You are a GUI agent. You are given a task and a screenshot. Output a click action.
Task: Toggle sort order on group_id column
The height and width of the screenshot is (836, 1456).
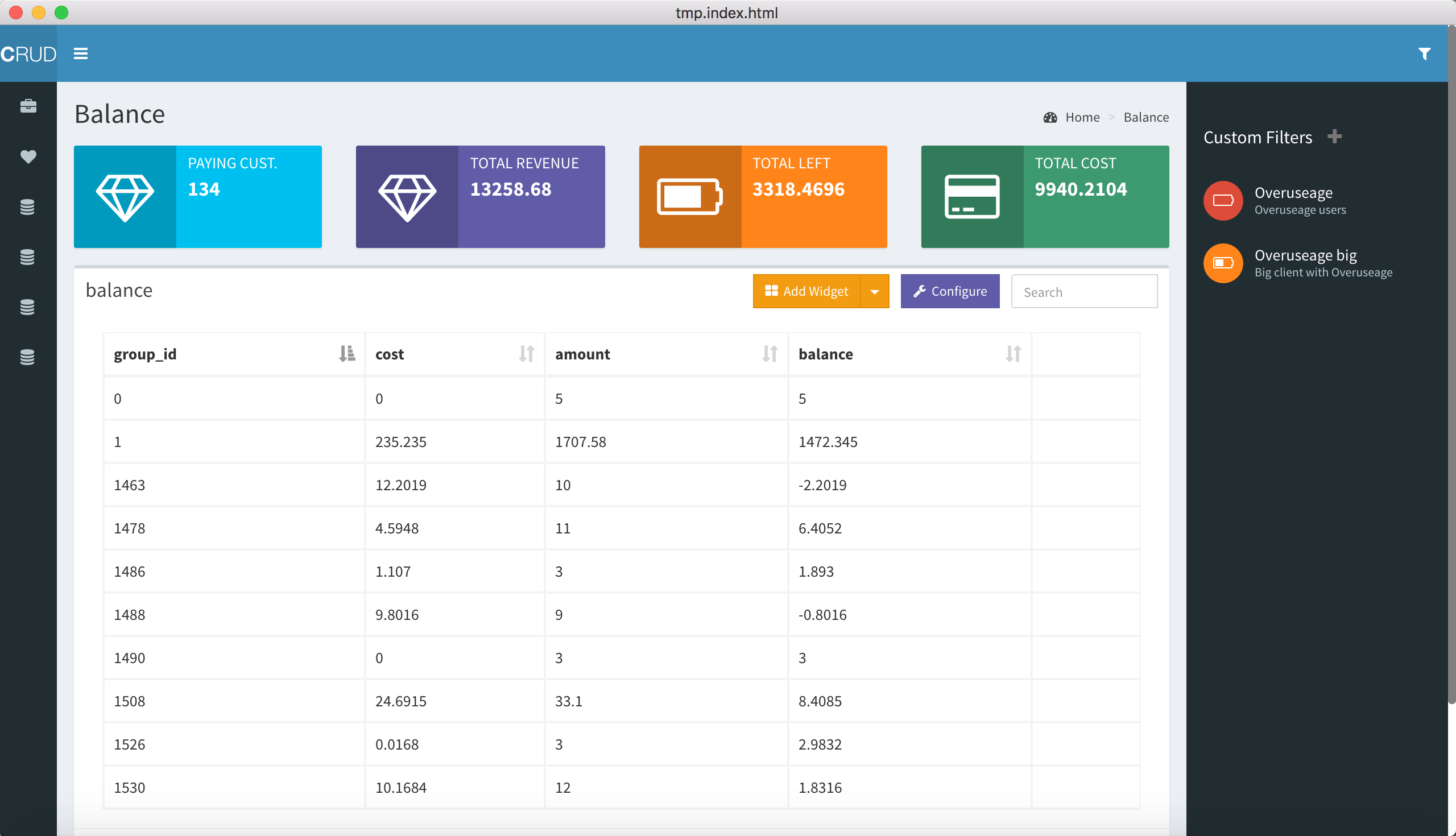(347, 354)
